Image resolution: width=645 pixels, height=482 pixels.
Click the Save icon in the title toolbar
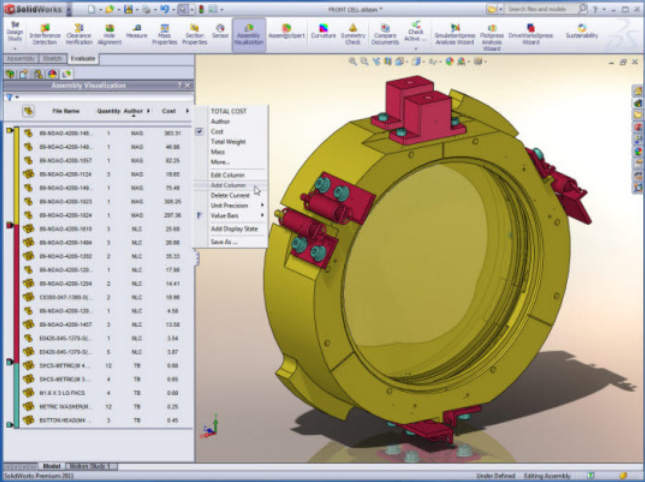tap(128, 9)
